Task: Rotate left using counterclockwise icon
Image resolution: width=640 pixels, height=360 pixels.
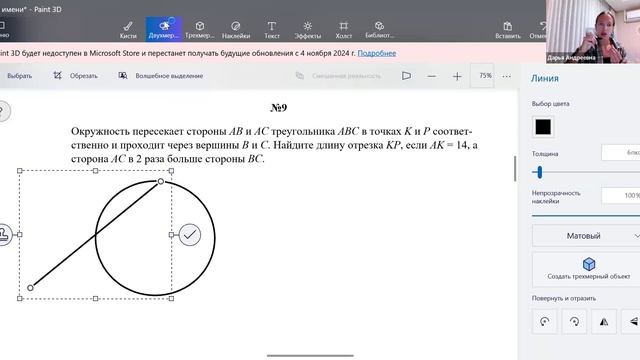Action: (544, 322)
